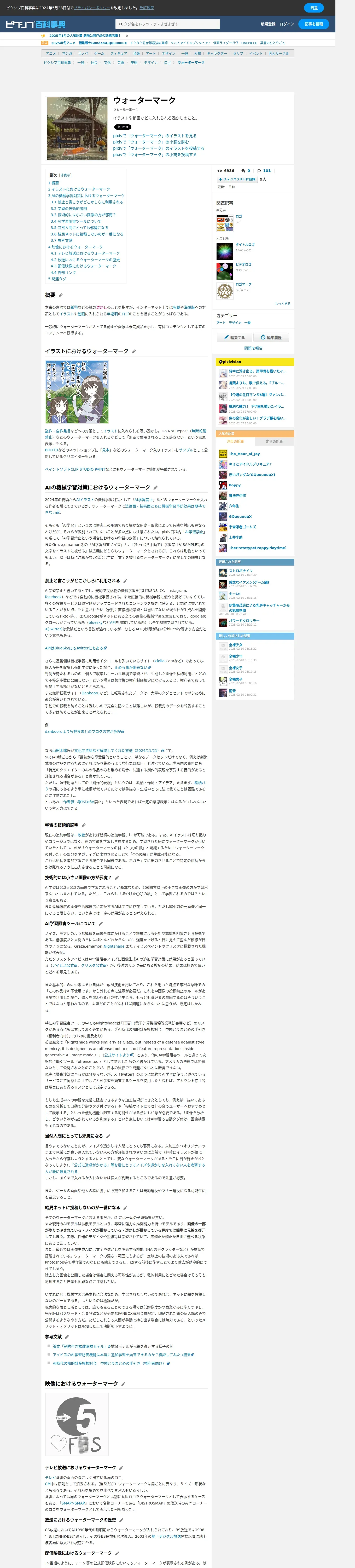The height and width of the screenshot is (1568, 355).
Task: Click edit pencil beside 技術的には小さい画像の方が邪魔？
Action: [117, 878]
